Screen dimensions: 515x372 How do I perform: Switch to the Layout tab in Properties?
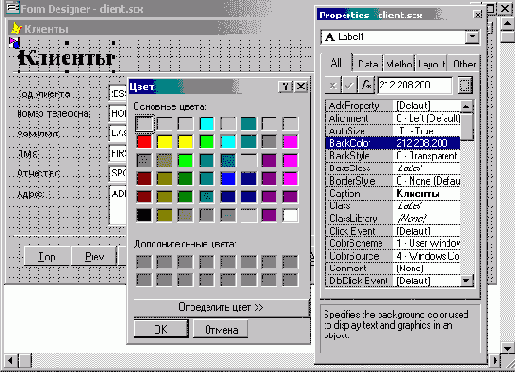coord(431,63)
